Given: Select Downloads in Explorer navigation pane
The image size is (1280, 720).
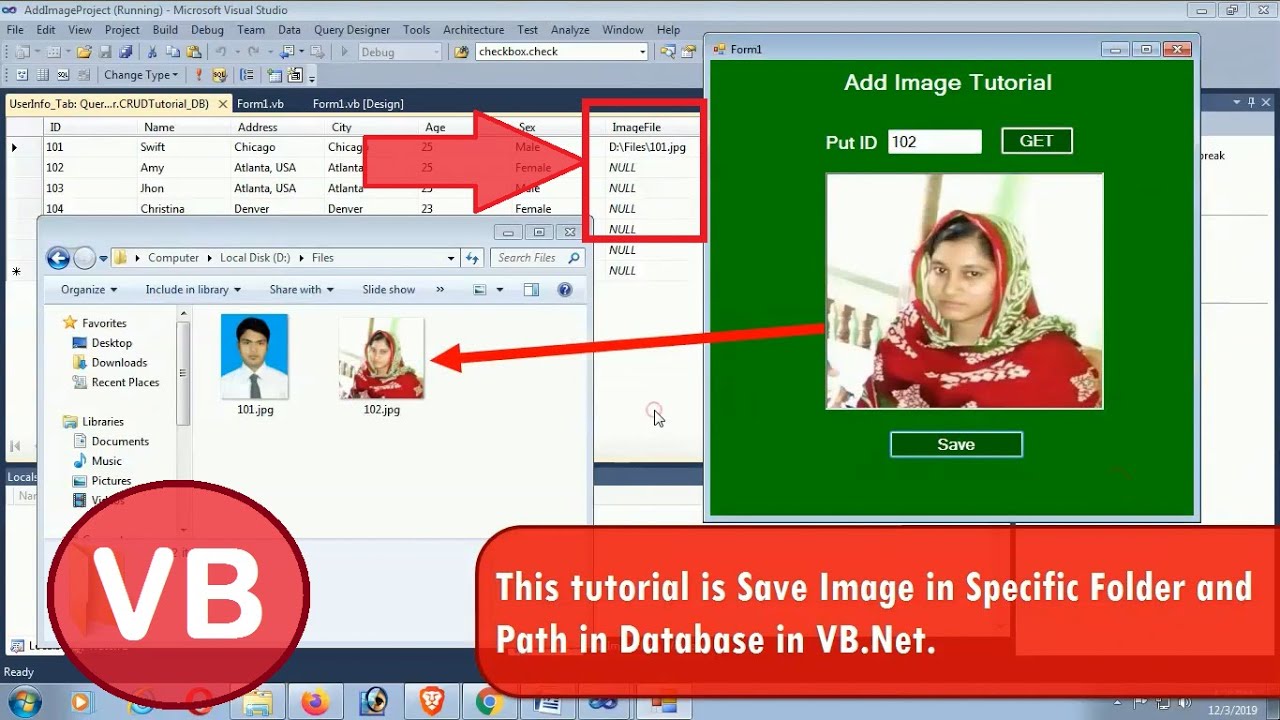Looking at the screenshot, I should click(110, 363).
